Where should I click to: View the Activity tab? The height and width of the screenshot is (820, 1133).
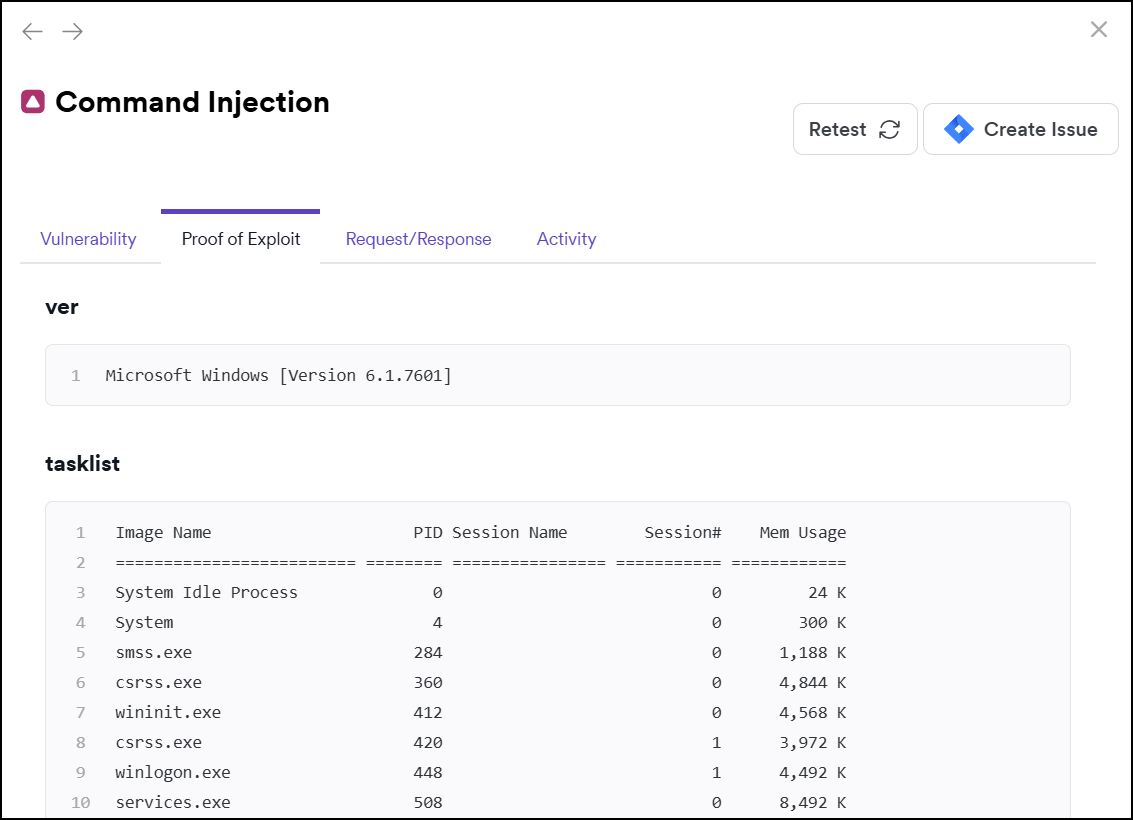click(566, 239)
